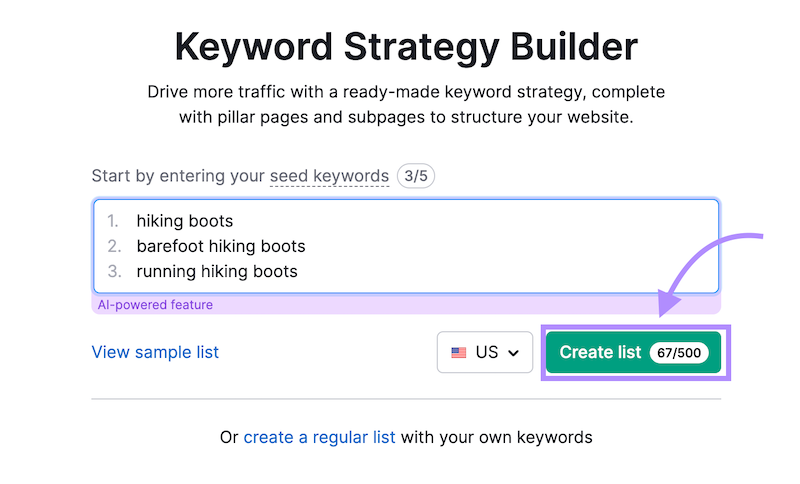800x484 pixels.
Task: Click line number 3 in keyword box
Action: (114, 271)
